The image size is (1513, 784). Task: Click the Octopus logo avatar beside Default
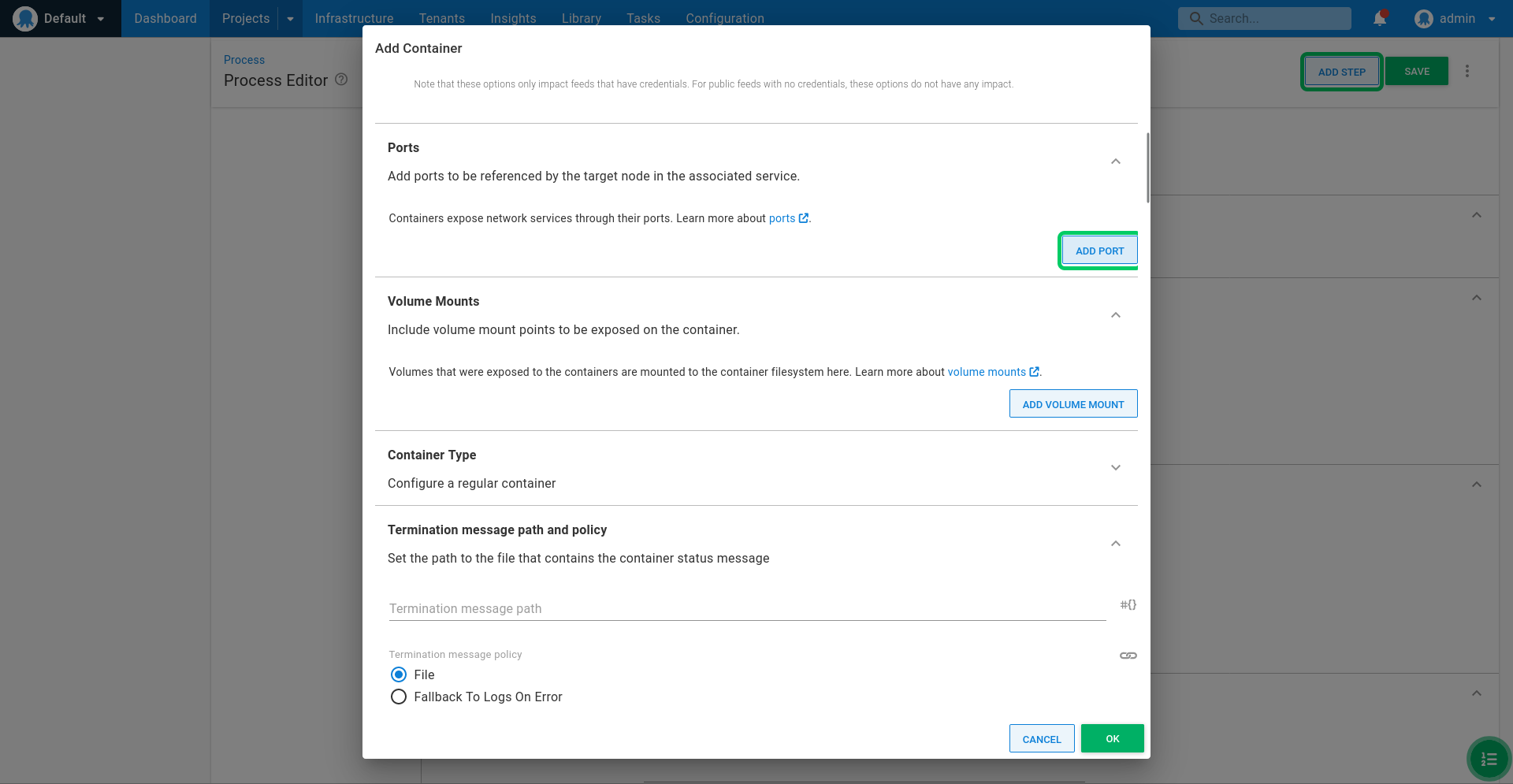tap(25, 18)
